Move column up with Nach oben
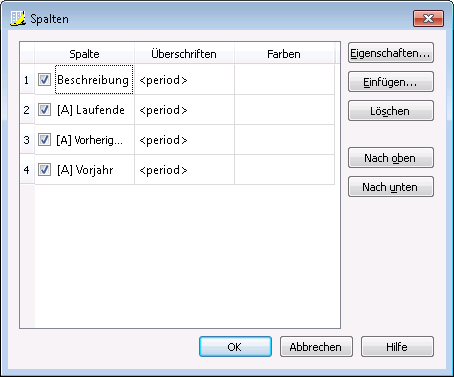Image resolution: width=454 pixels, height=377 pixels. pyautogui.click(x=391, y=158)
